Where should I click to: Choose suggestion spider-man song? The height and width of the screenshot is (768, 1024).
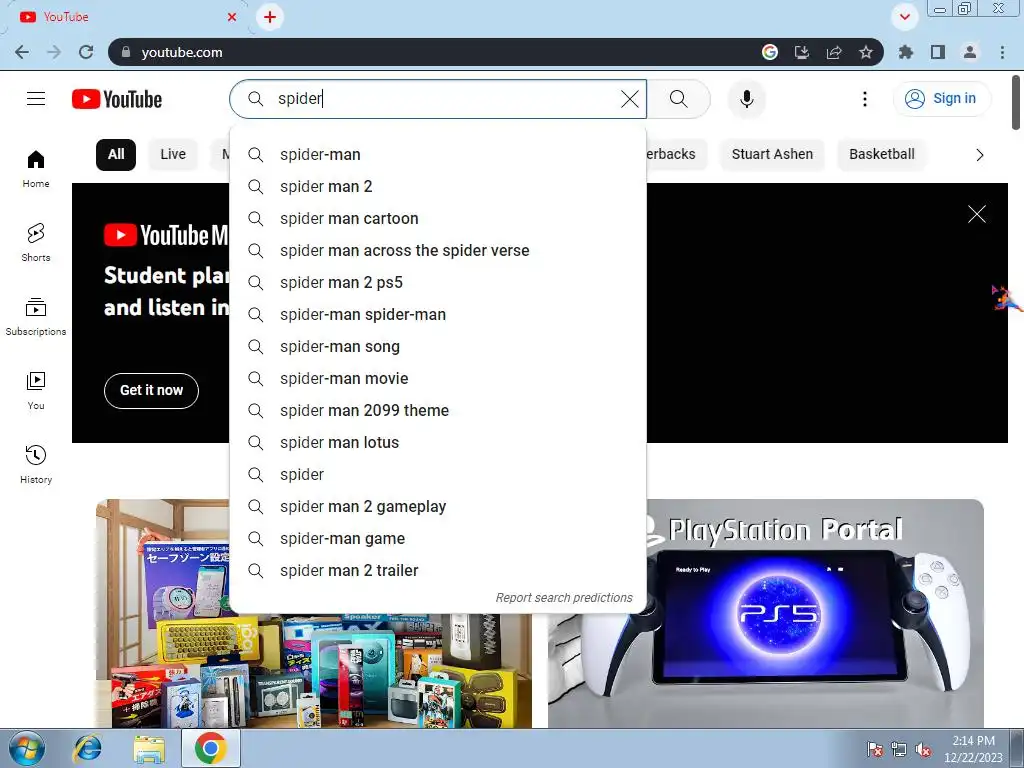[x=438, y=347]
